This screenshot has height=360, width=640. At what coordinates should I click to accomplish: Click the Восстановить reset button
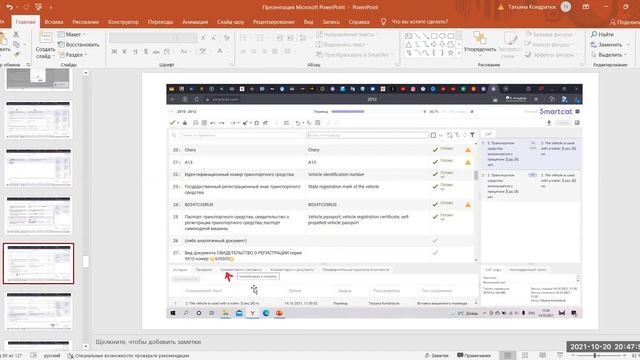(x=79, y=44)
